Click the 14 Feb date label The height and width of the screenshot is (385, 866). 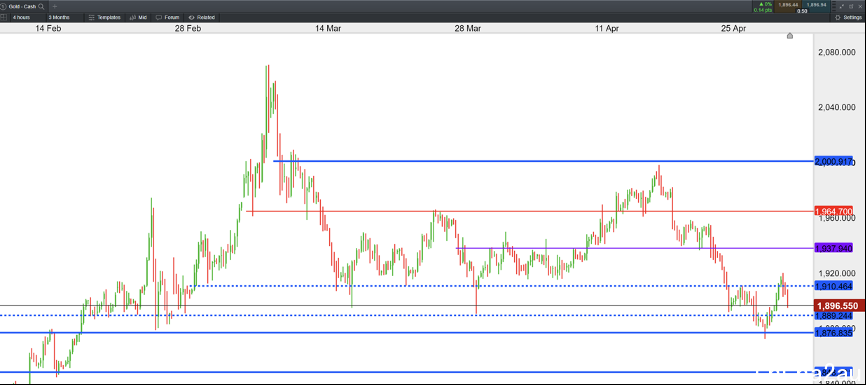48,28
